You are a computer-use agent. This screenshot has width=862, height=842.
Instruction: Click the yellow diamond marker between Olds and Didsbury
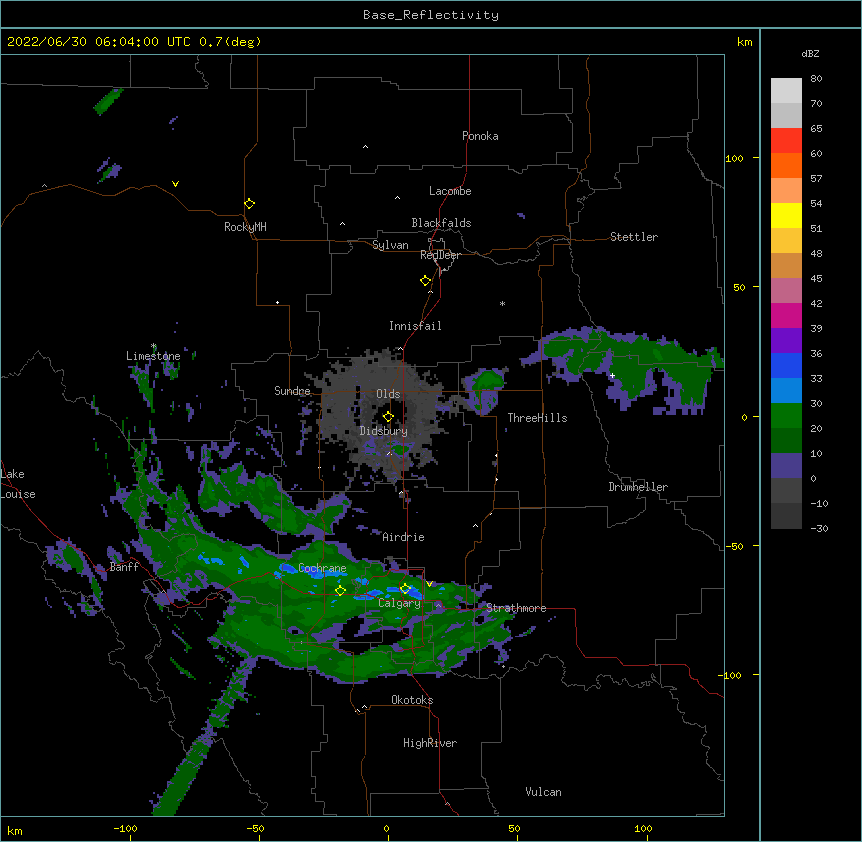coord(388,417)
